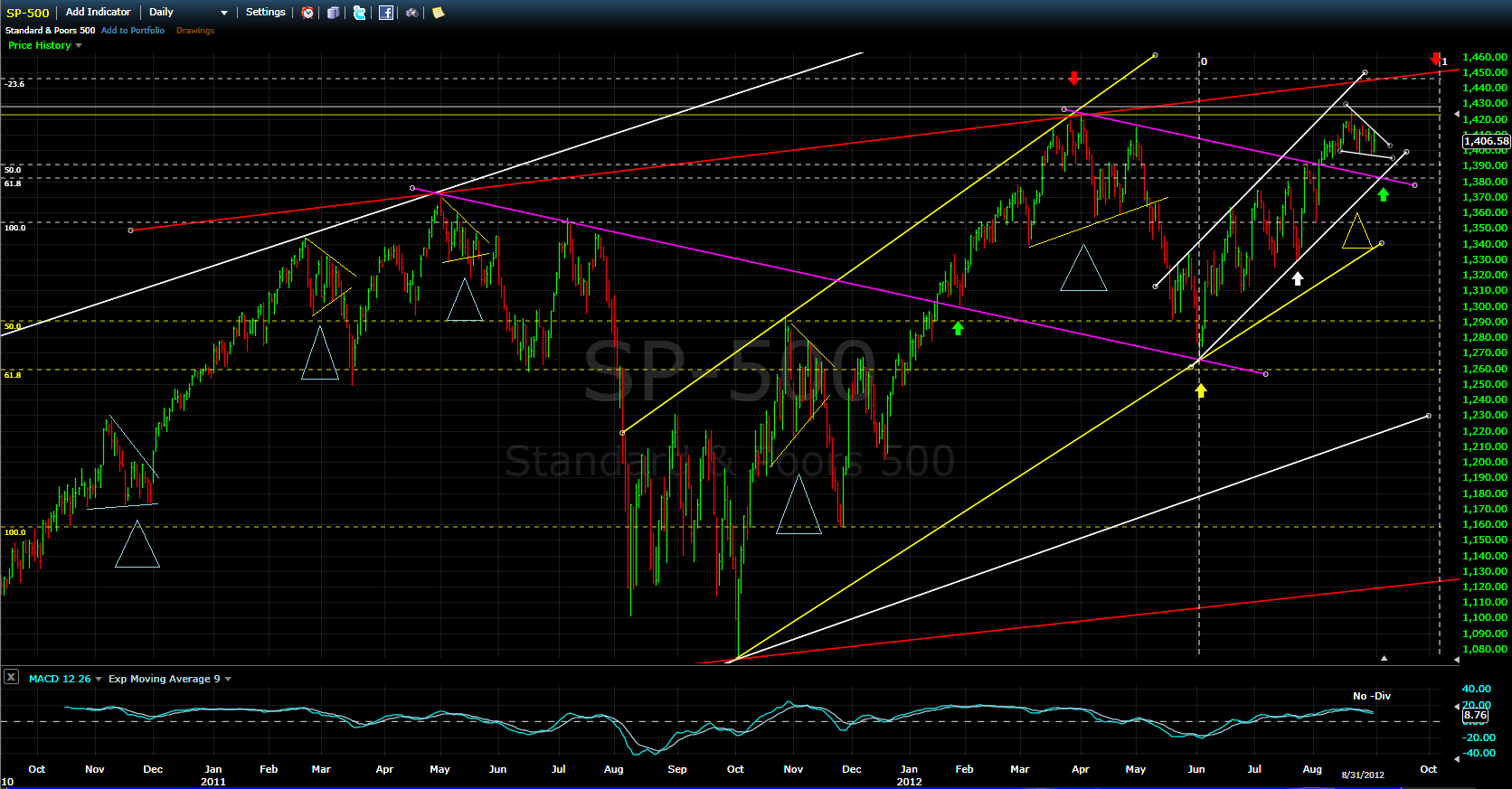Click the white up arrow in July 2012
Image resolution: width=1512 pixels, height=789 pixels.
pyautogui.click(x=1298, y=278)
